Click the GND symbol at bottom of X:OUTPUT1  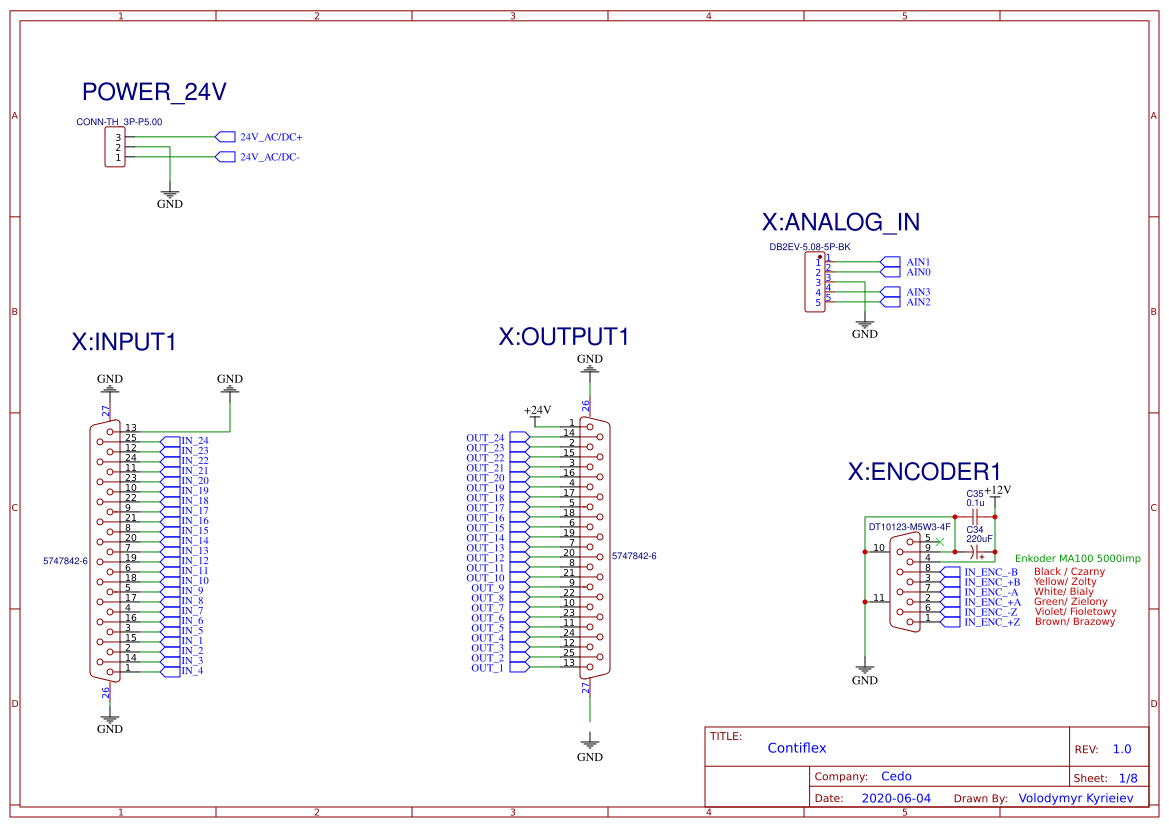point(589,744)
